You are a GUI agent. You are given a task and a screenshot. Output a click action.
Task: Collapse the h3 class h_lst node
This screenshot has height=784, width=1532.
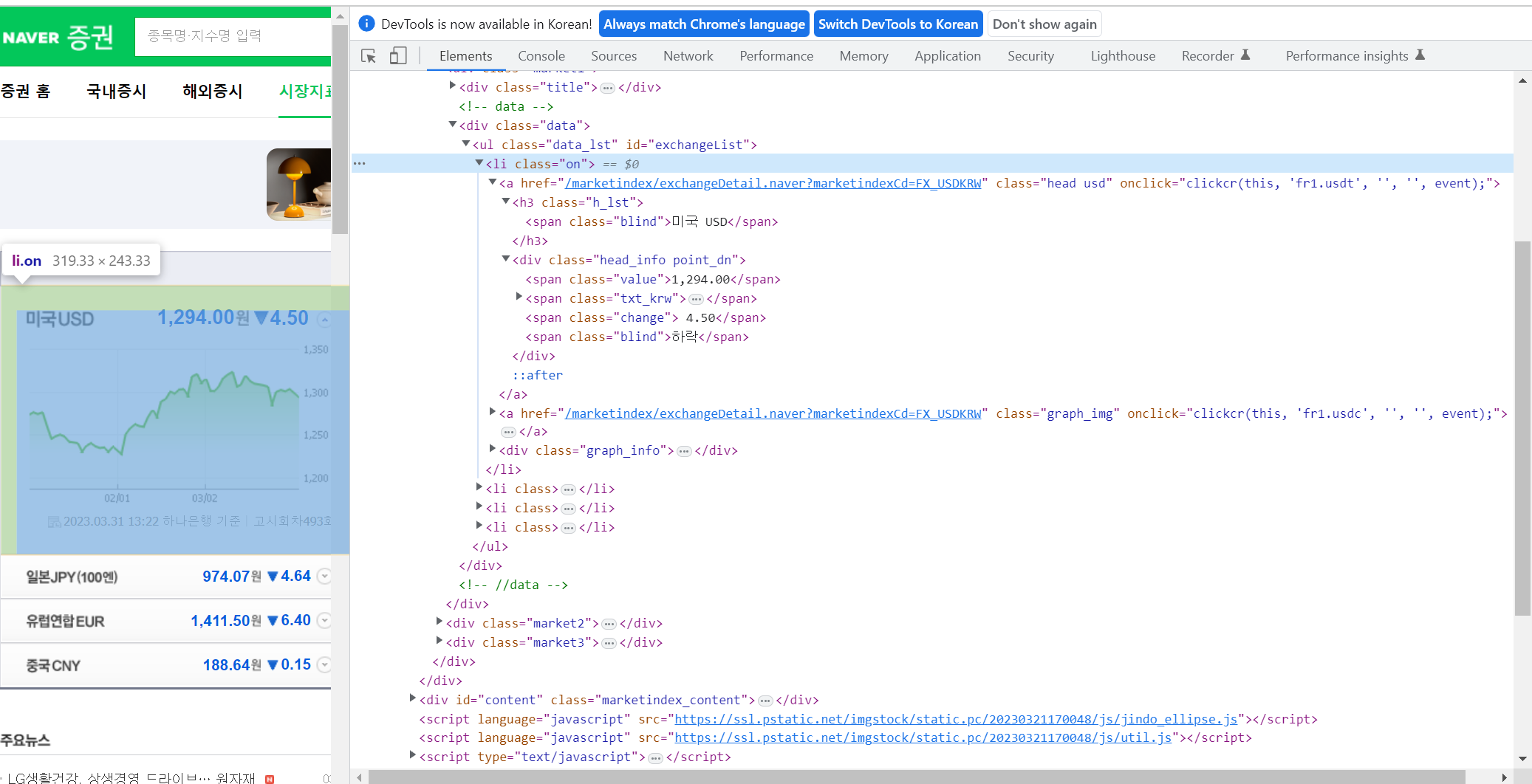[x=505, y=202]
